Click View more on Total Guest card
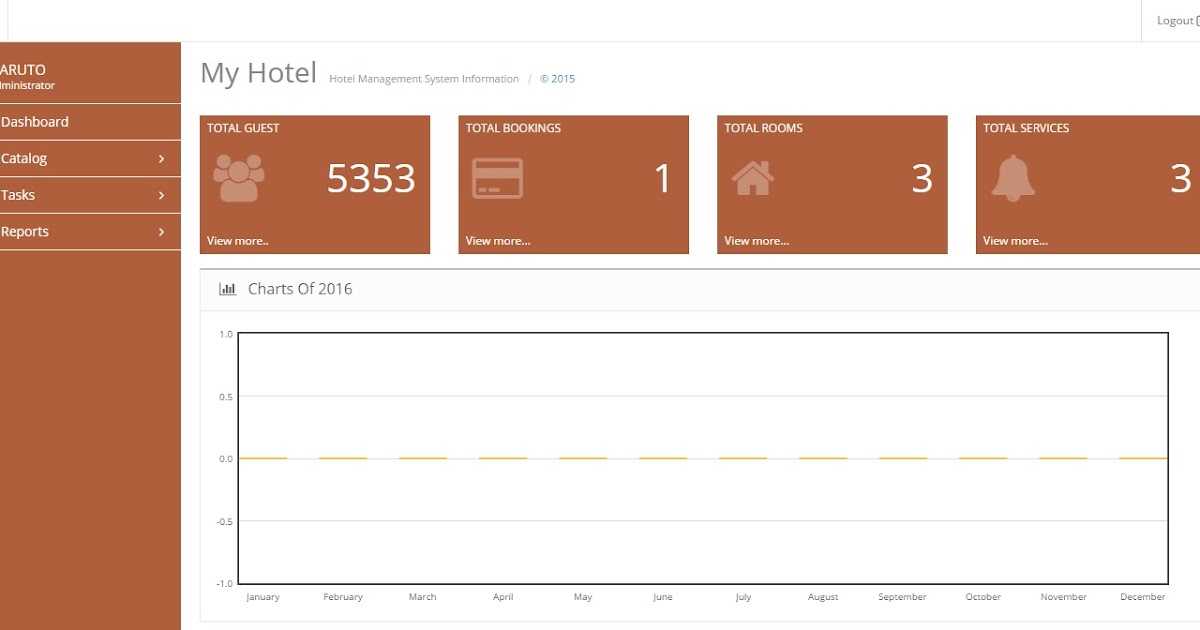 [x=237, y=240]
